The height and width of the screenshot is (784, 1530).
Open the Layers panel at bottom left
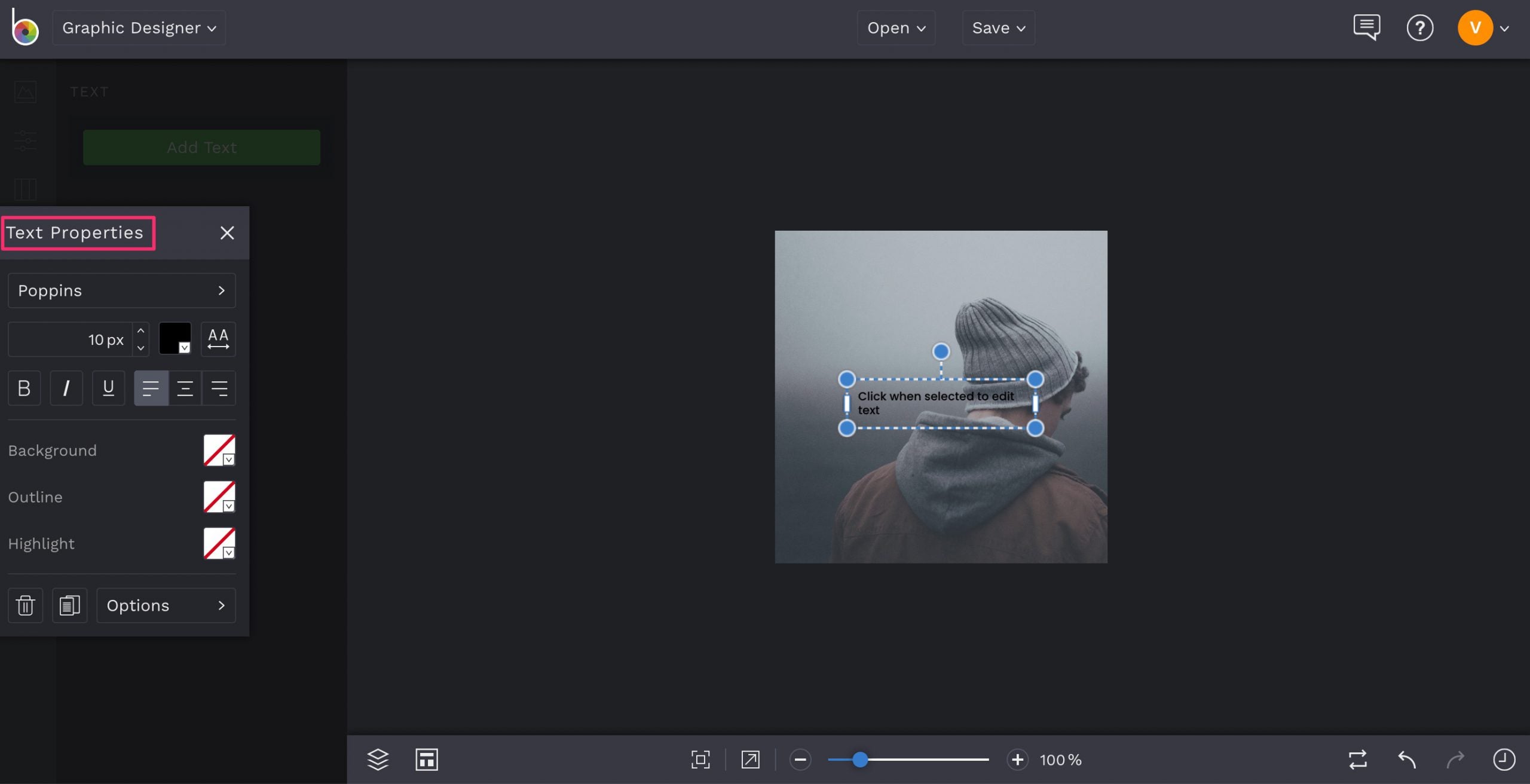pyautogui.click(x=378, y=759)
